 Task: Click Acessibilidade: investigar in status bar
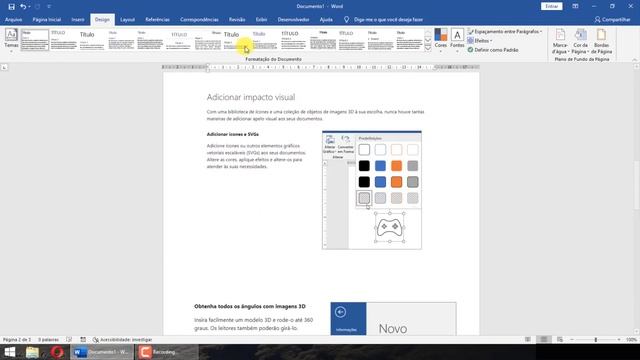pos(122,340)
